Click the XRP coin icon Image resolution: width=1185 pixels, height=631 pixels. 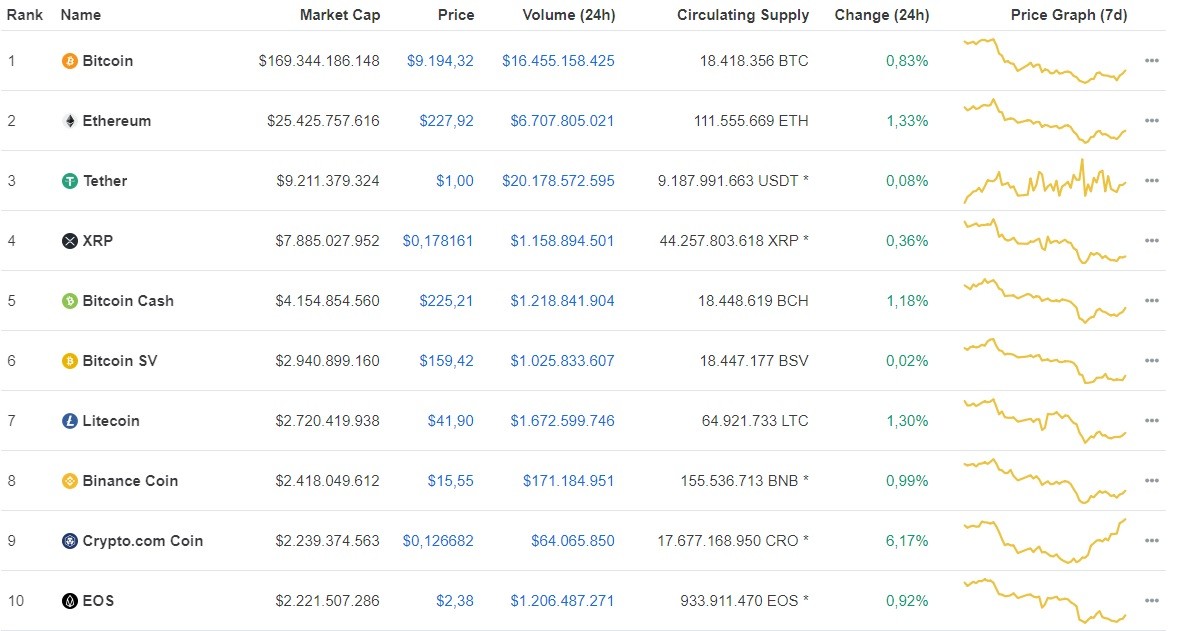point(68,241)
